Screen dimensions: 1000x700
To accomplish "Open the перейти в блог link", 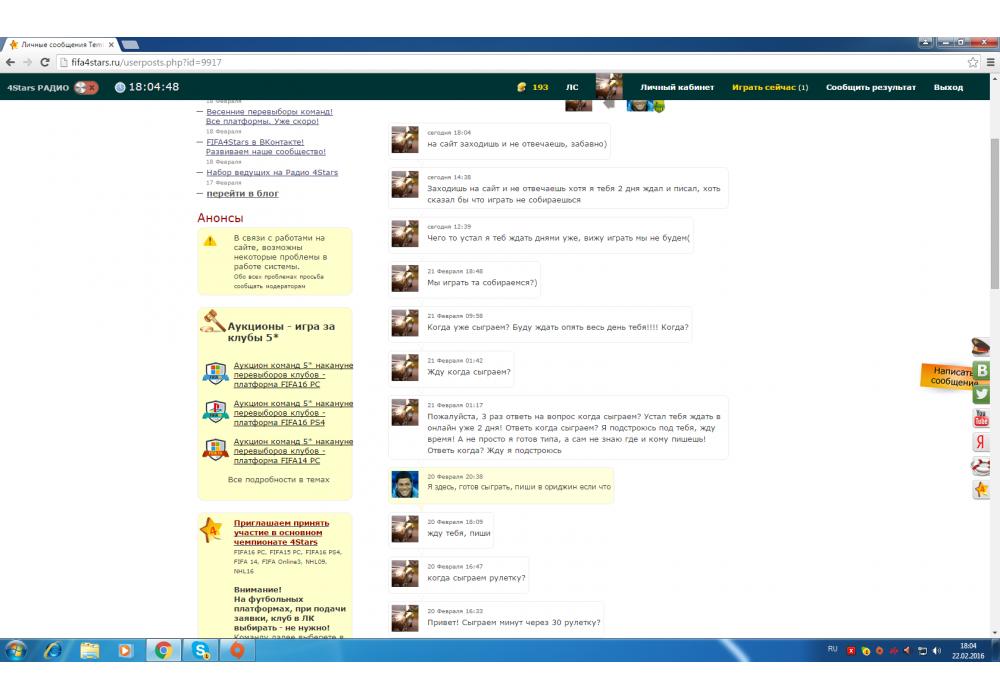I will coord(243,193).
